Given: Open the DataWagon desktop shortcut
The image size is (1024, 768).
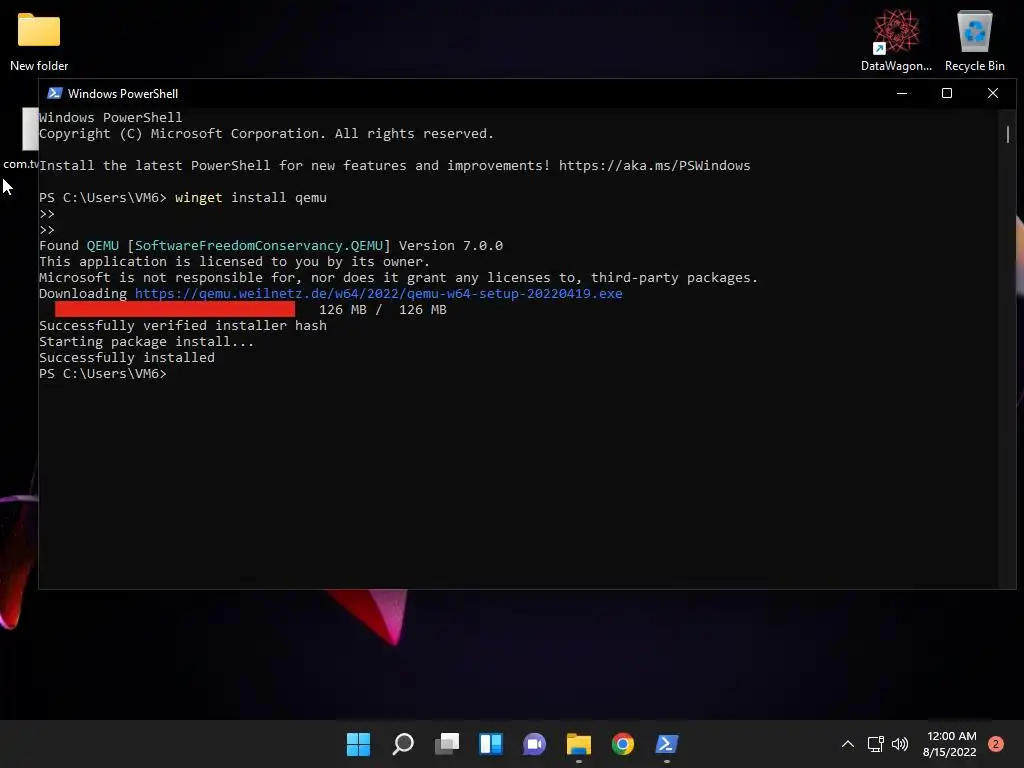Looking at the screenshot, I should (896, 41).
